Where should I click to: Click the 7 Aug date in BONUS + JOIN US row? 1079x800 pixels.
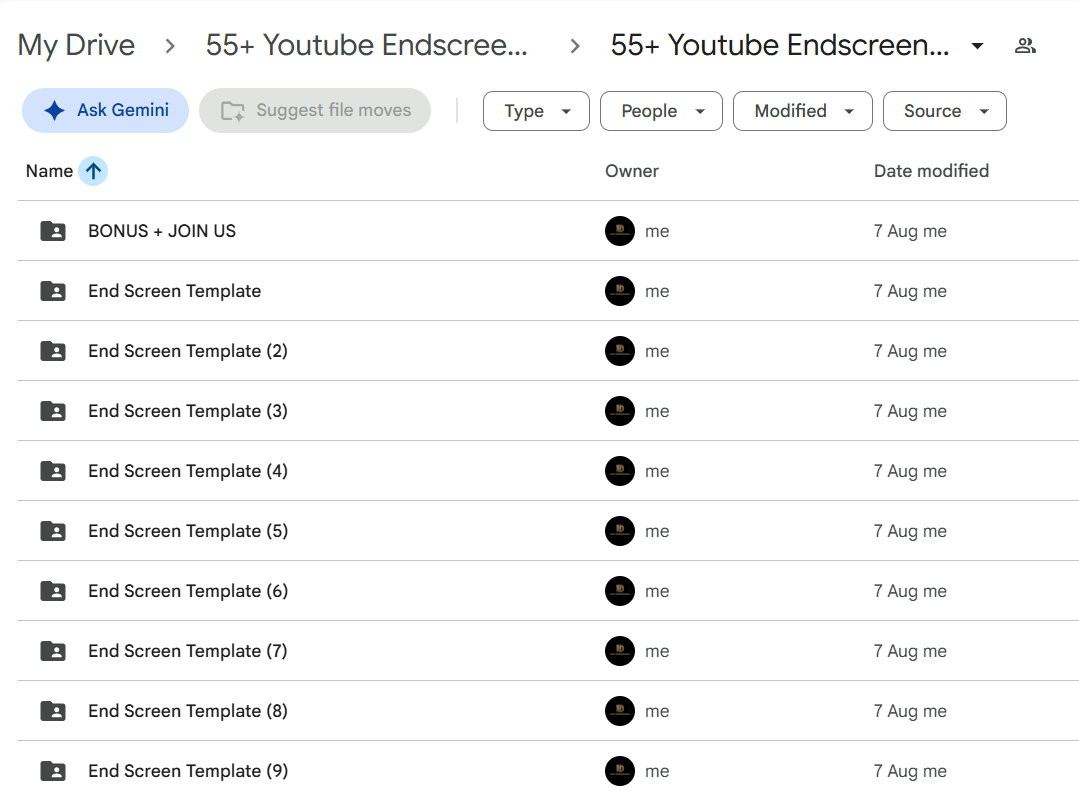[910, 231]
